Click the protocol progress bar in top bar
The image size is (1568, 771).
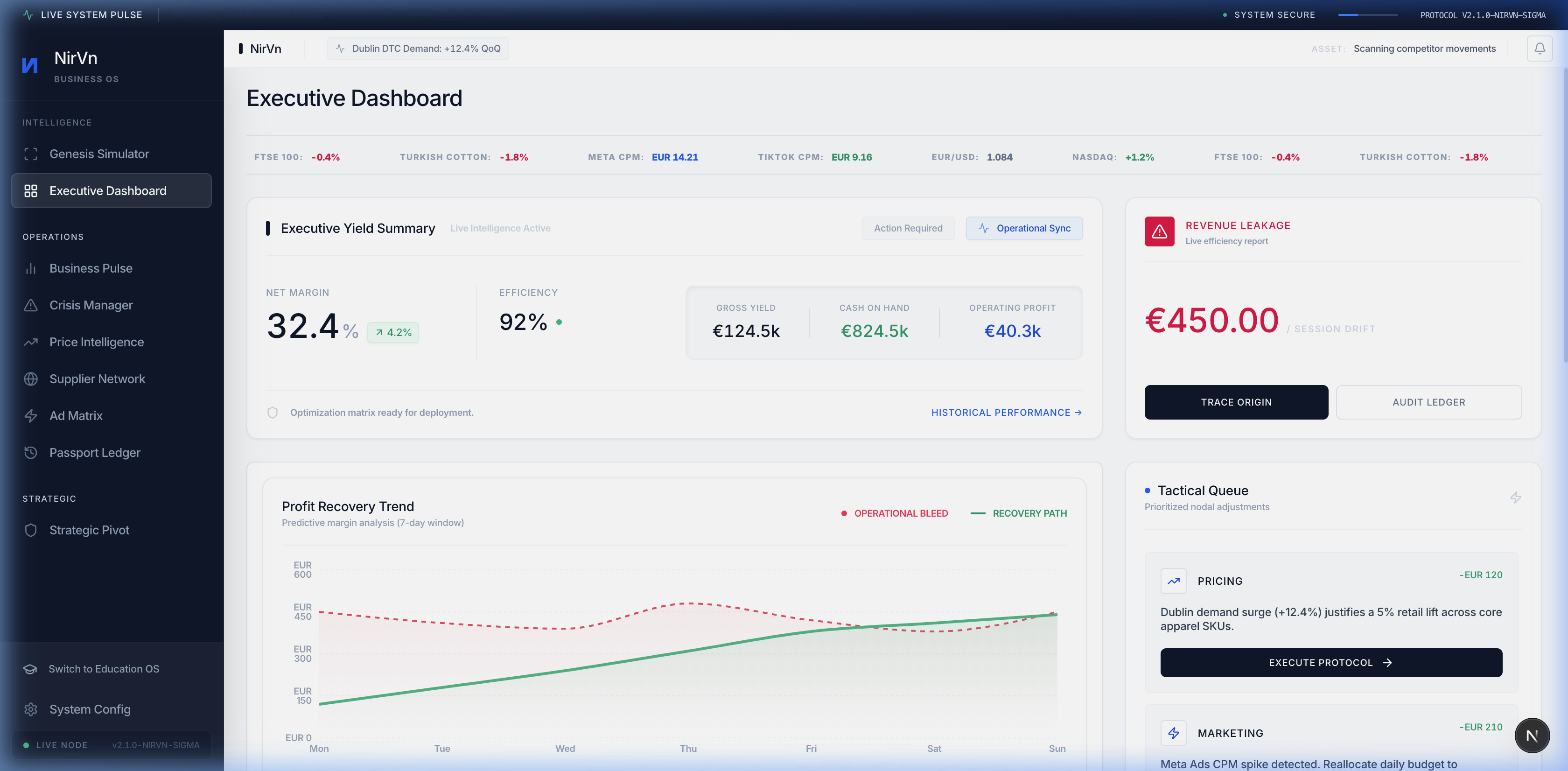pos(1368,14)
